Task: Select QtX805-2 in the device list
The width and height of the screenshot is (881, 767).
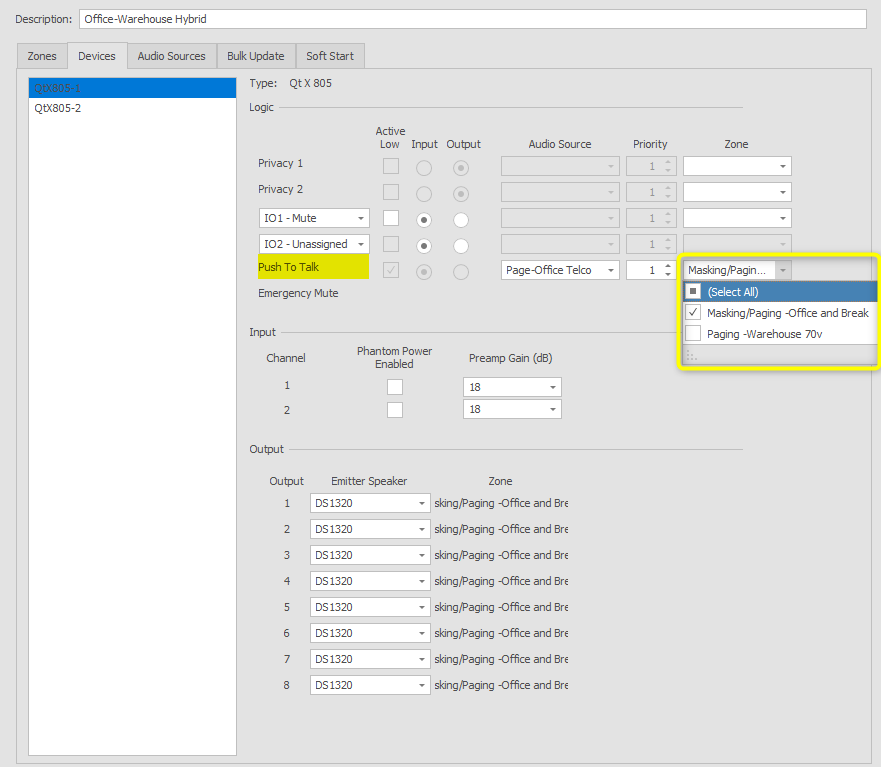Action: tap(58, 108)
